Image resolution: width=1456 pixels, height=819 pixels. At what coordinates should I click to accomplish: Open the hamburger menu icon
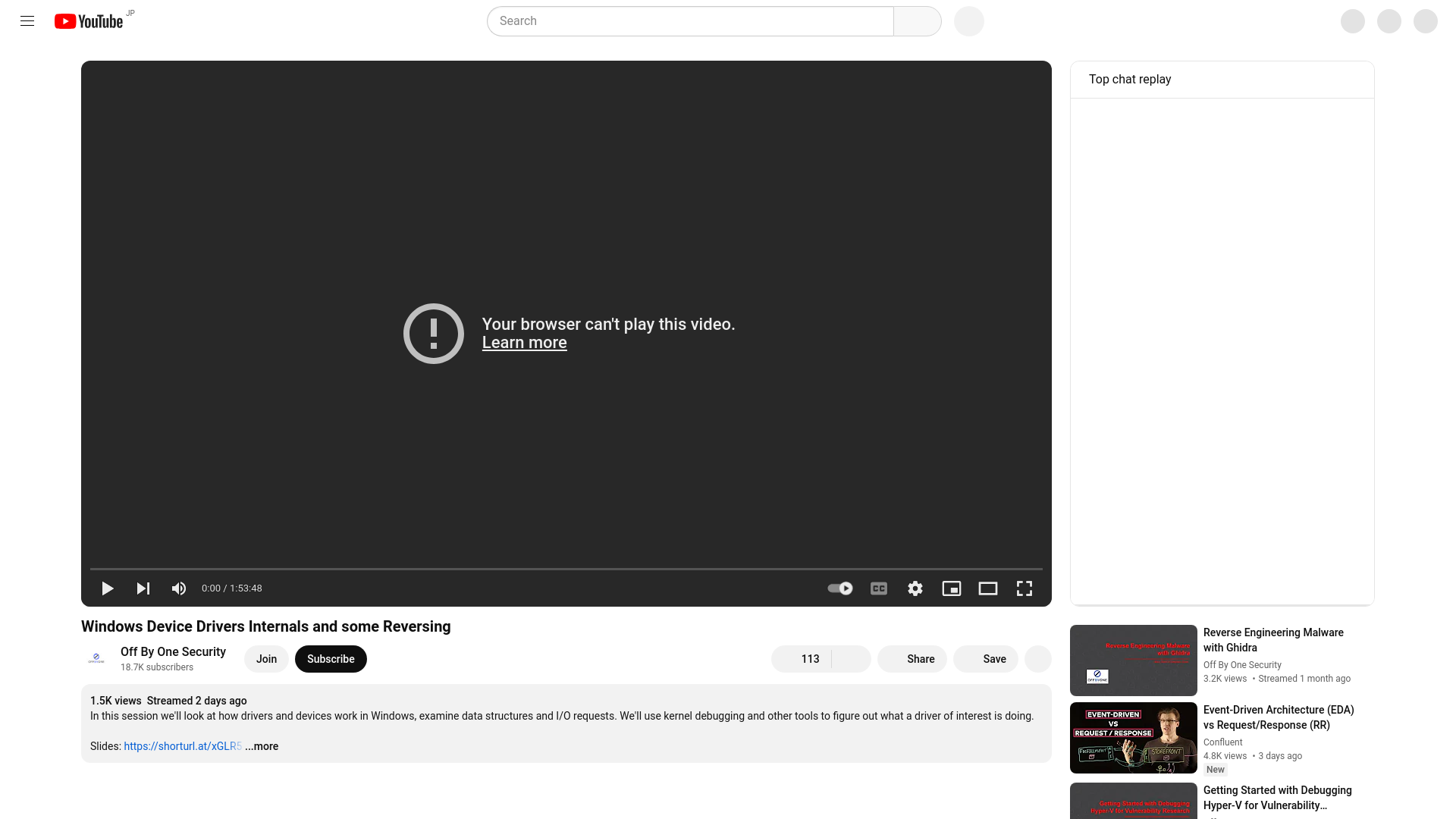[x=27, y=20]
